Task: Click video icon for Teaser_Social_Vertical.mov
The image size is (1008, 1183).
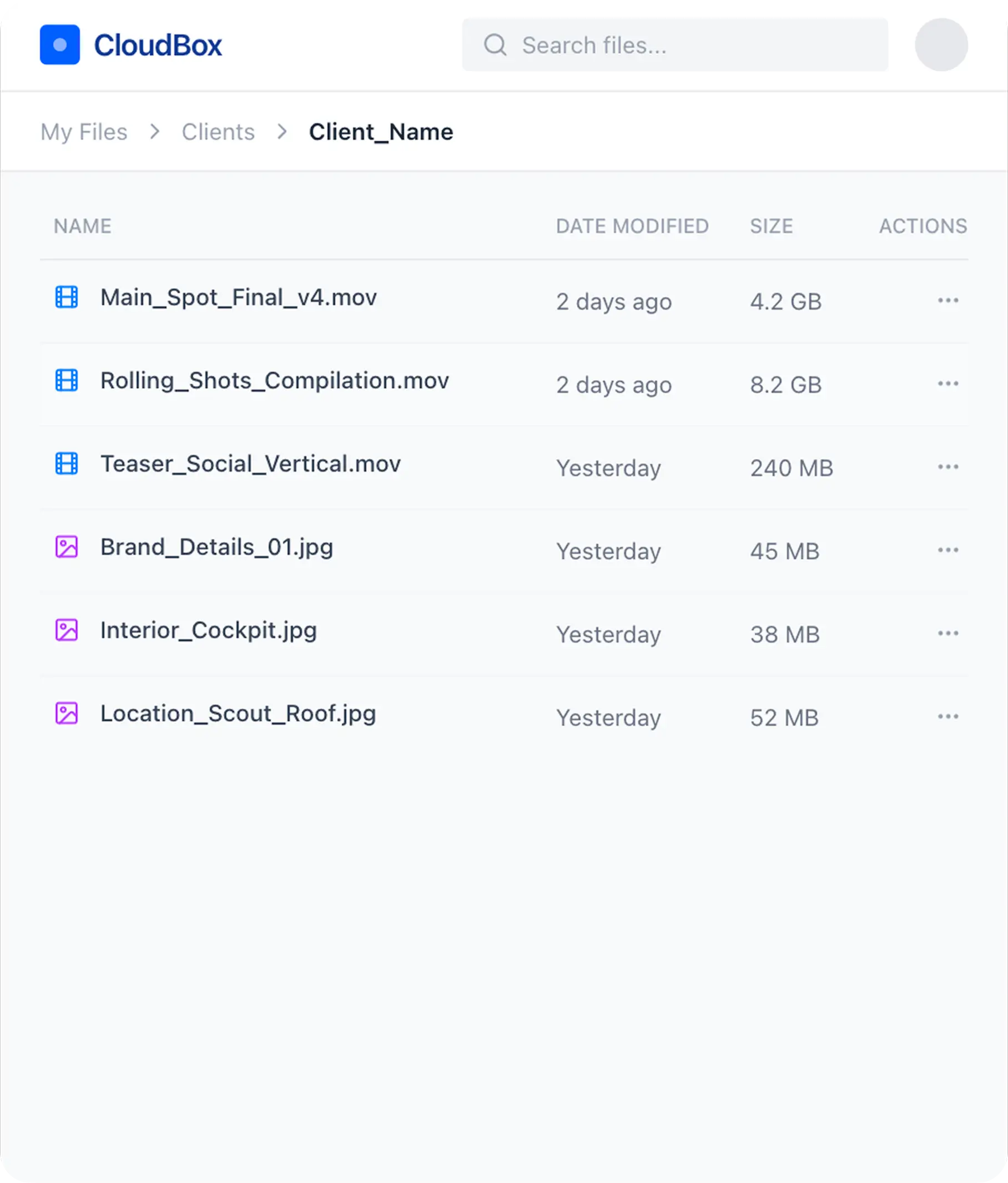Action: 66,464
